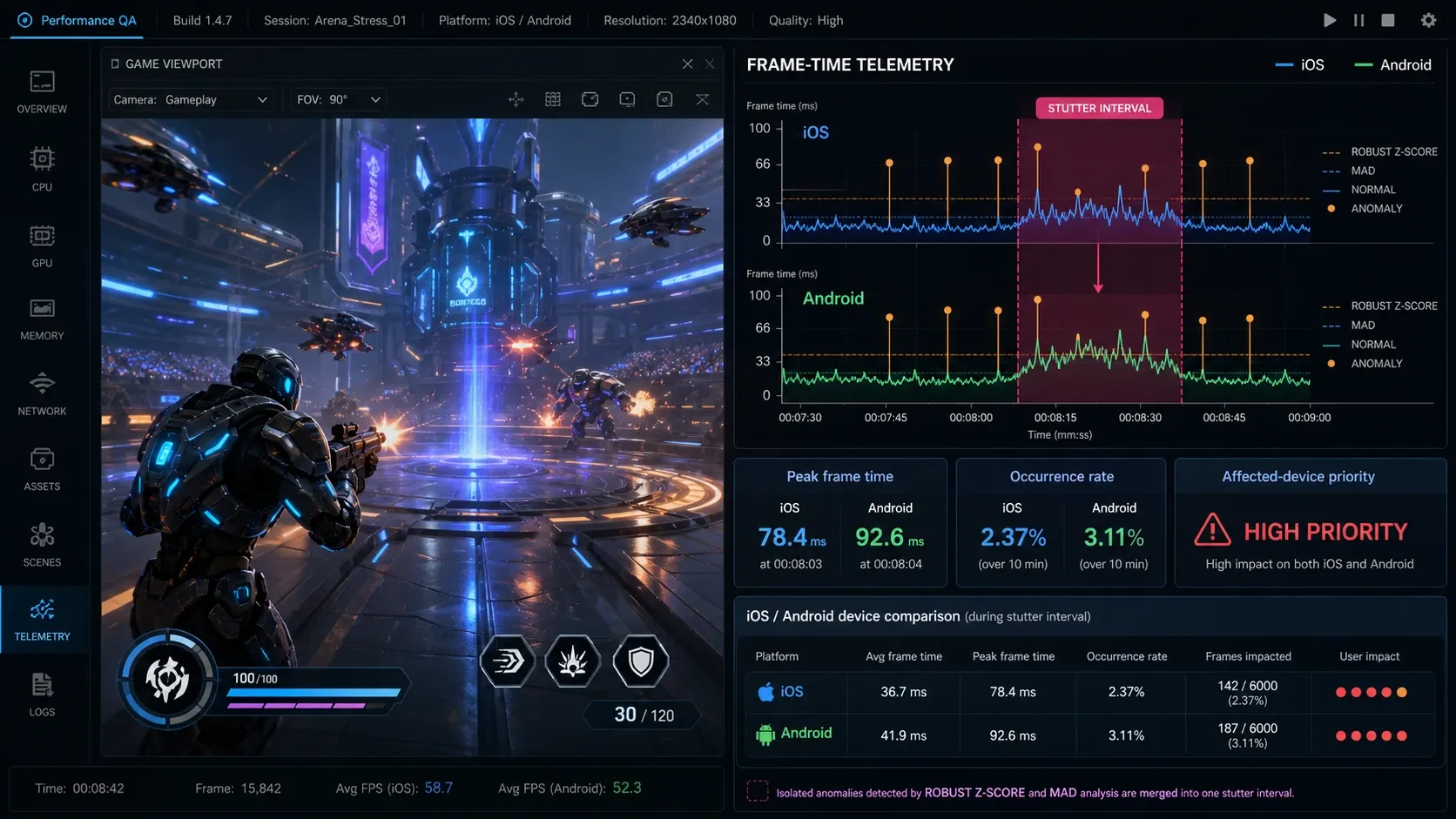1456x819 pixels.
Task: Expand the FOV 90° dropdown
Action: (x=339, y=99)
